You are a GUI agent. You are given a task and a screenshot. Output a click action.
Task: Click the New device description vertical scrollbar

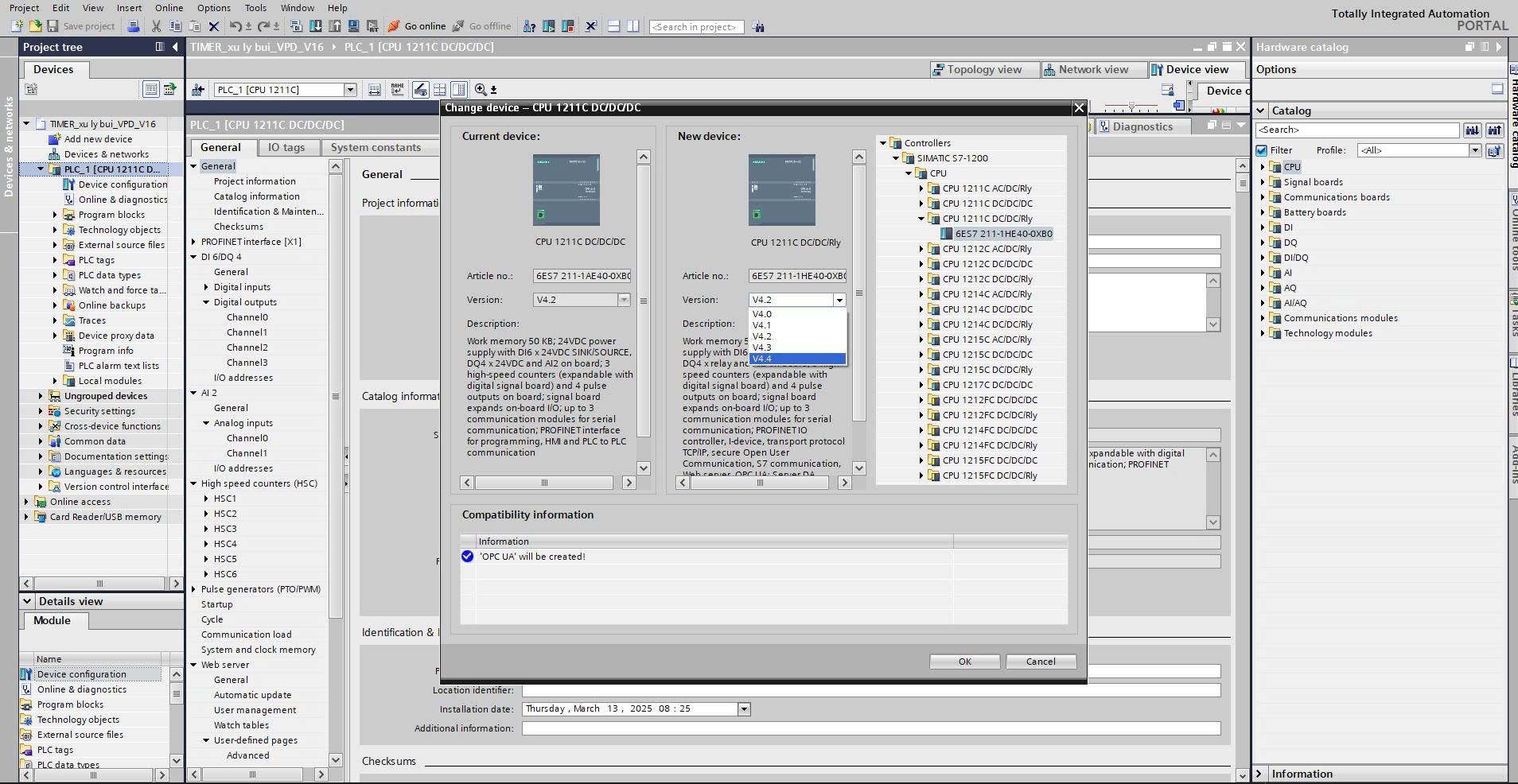tap(858, 294)
